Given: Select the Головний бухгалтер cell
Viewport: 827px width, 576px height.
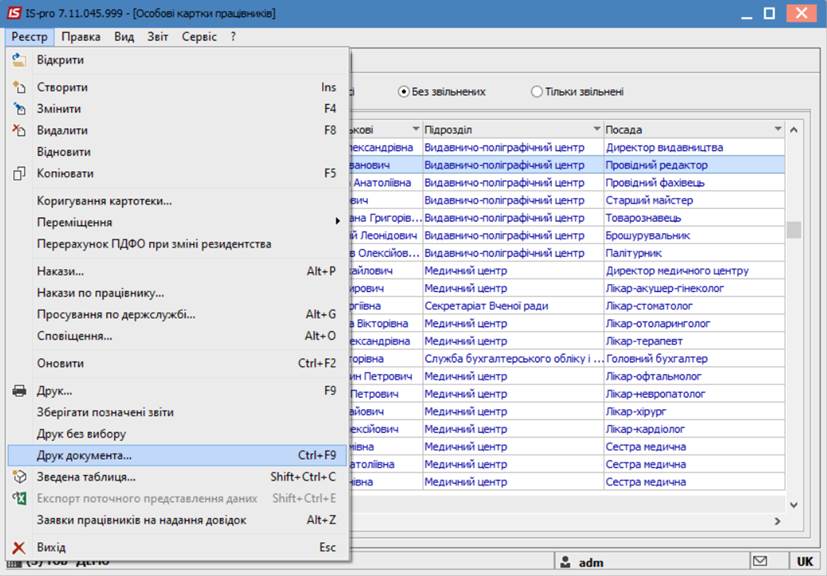Looking at the screenshot, I should click(694, 359).
